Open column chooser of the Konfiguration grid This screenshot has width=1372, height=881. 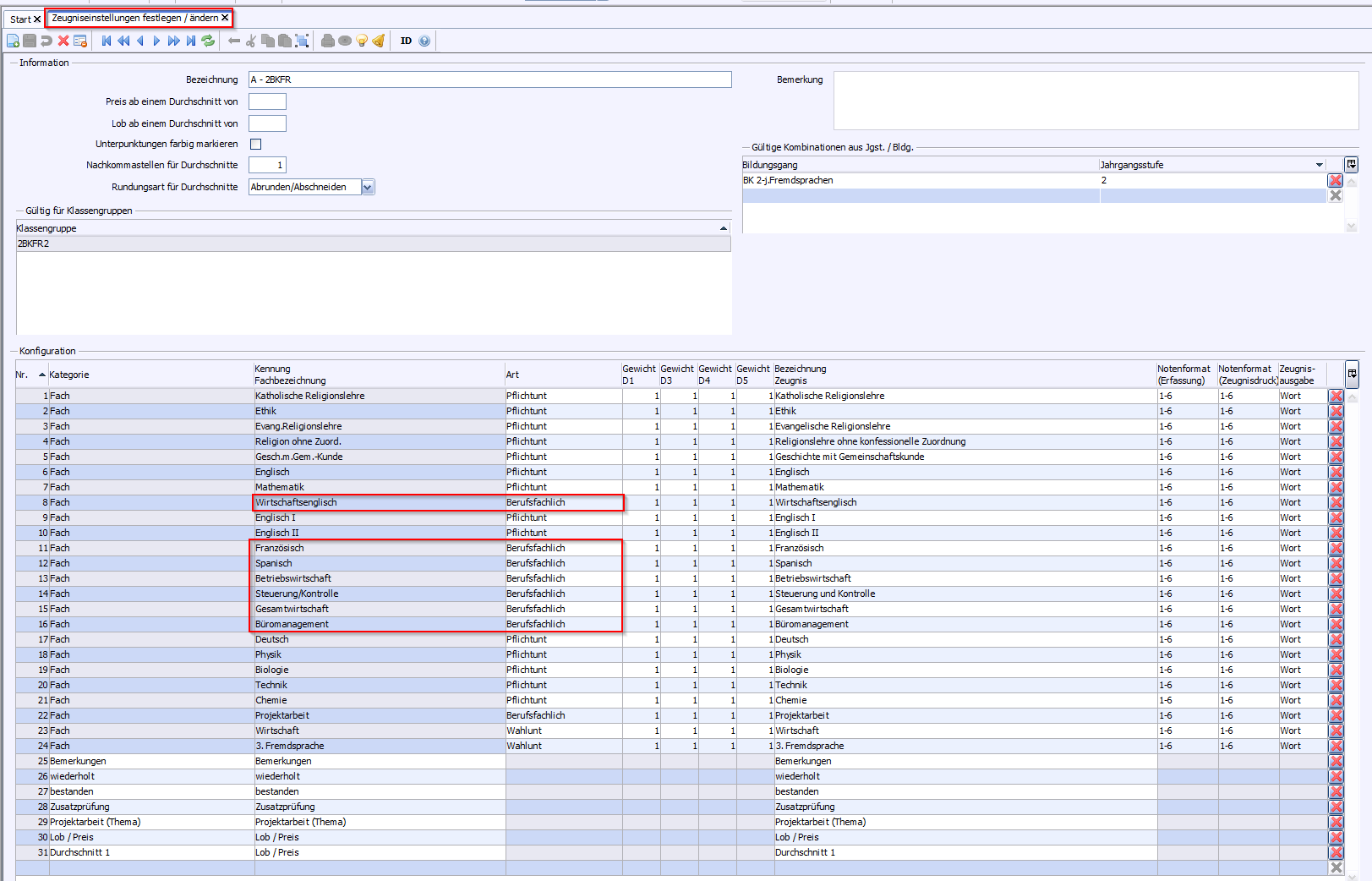(1352, 374)
